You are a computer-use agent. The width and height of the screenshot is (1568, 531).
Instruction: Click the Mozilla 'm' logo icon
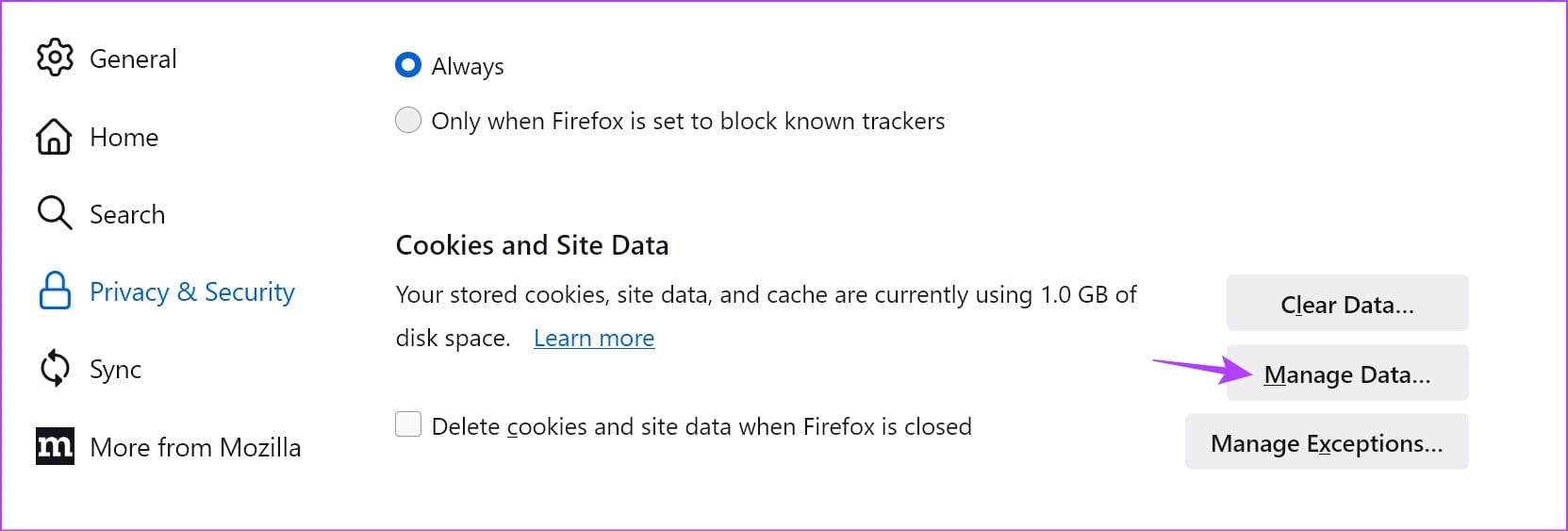(x=55, y=447)
